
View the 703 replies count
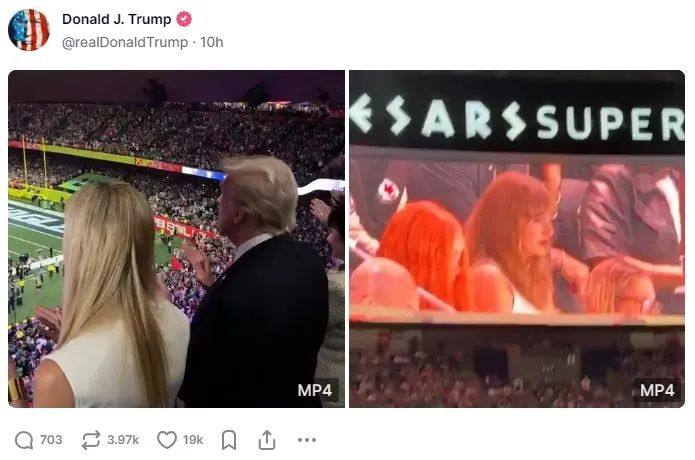51,440
